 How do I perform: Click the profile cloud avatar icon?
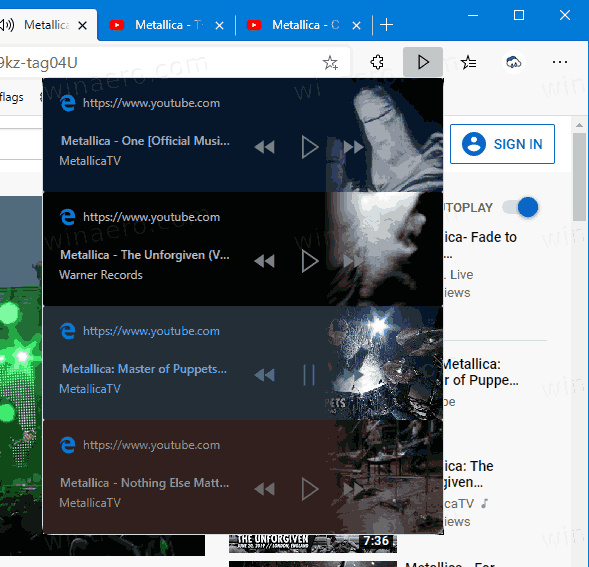coord(513,62)
